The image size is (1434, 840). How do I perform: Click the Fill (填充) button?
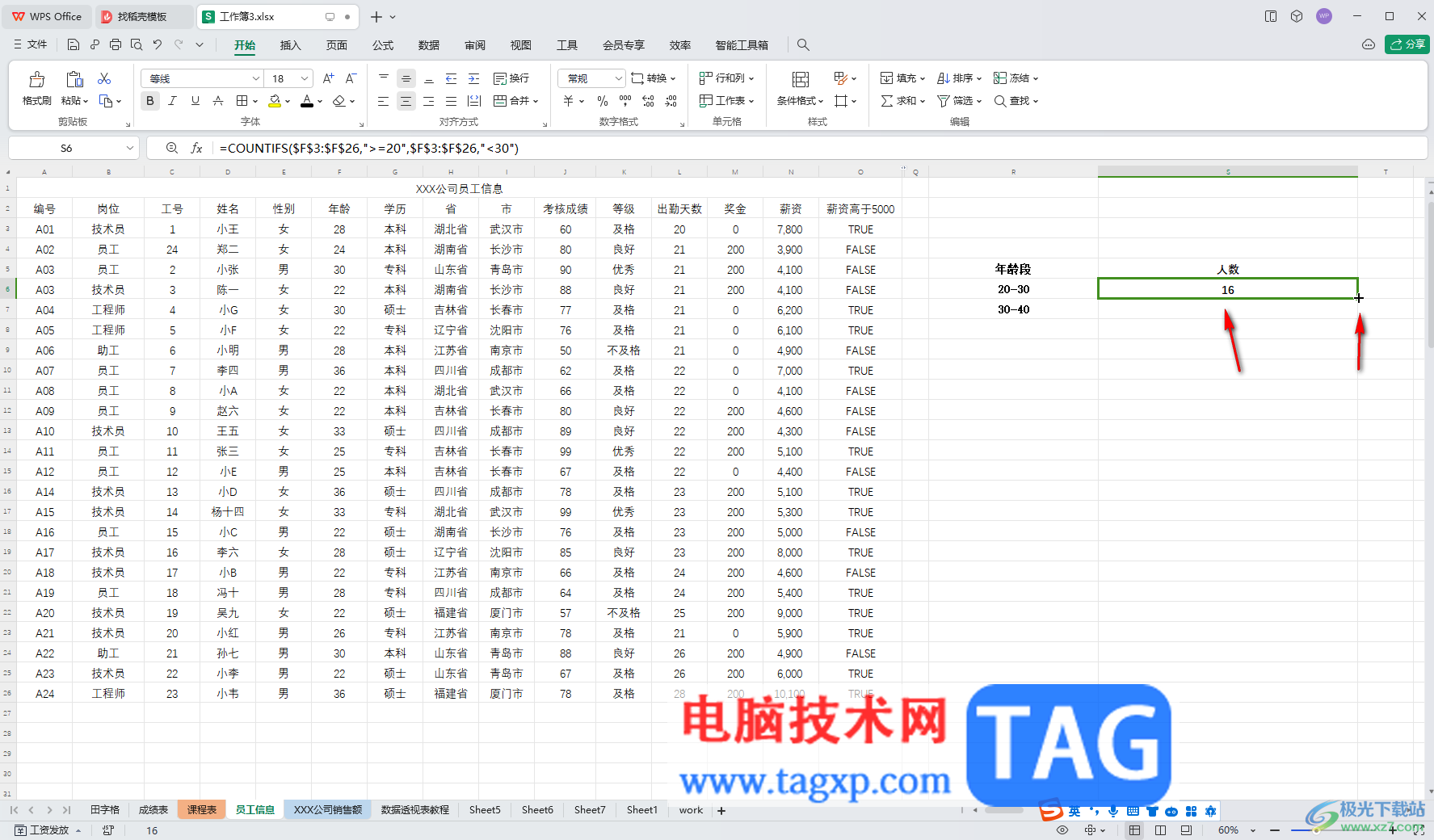tap(902, 78)
